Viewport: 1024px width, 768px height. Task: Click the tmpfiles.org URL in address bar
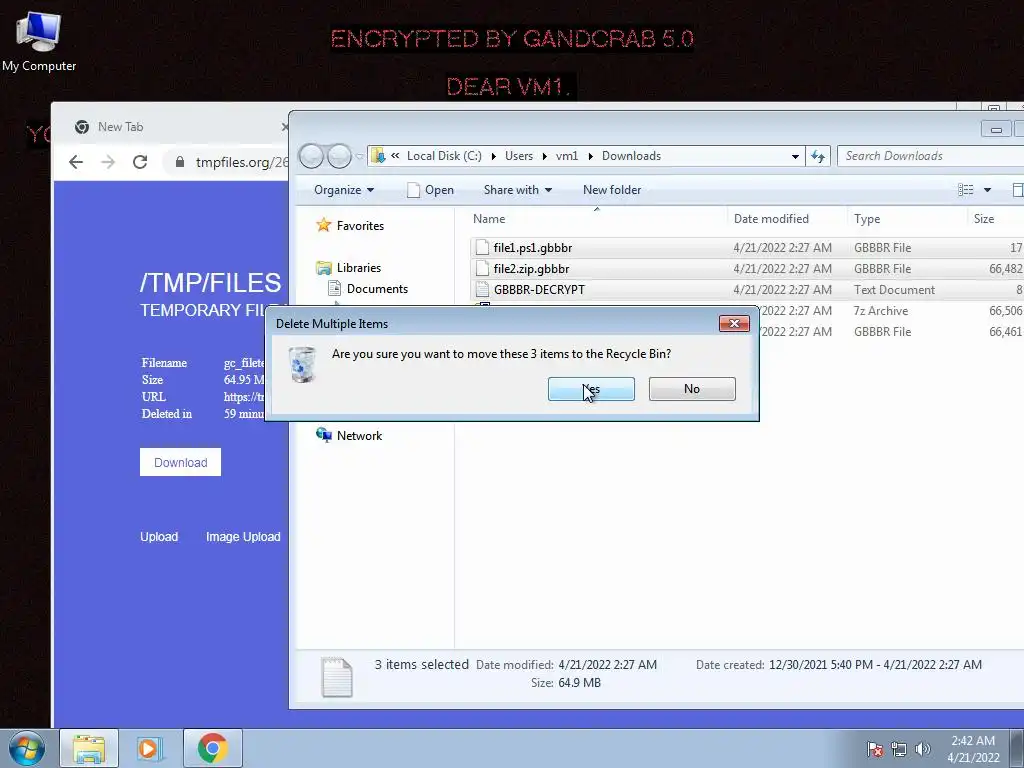(x=242, y=162)
